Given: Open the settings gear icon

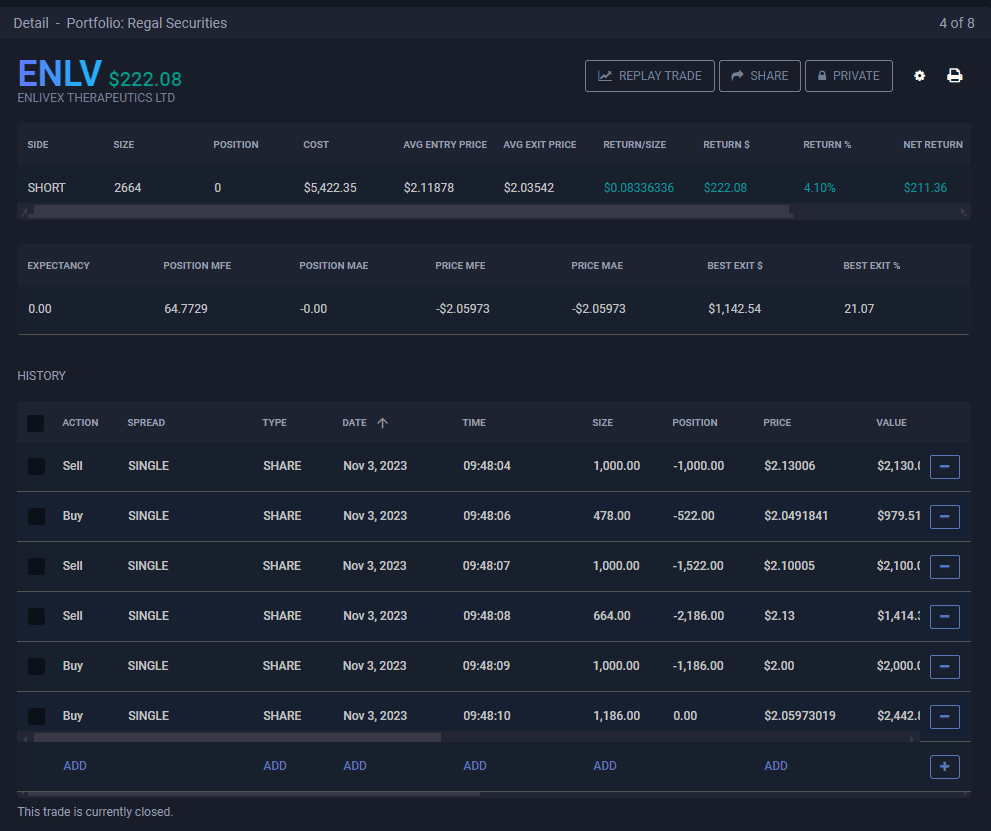Looking at the screenshot, I should [920, 76].
